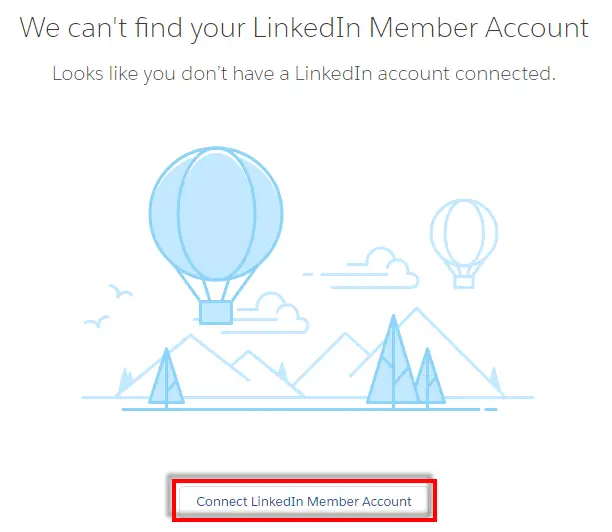Viewport: 612px width, 532px height.
Task: Click the higher flying bird
Action: coord(120,291)
